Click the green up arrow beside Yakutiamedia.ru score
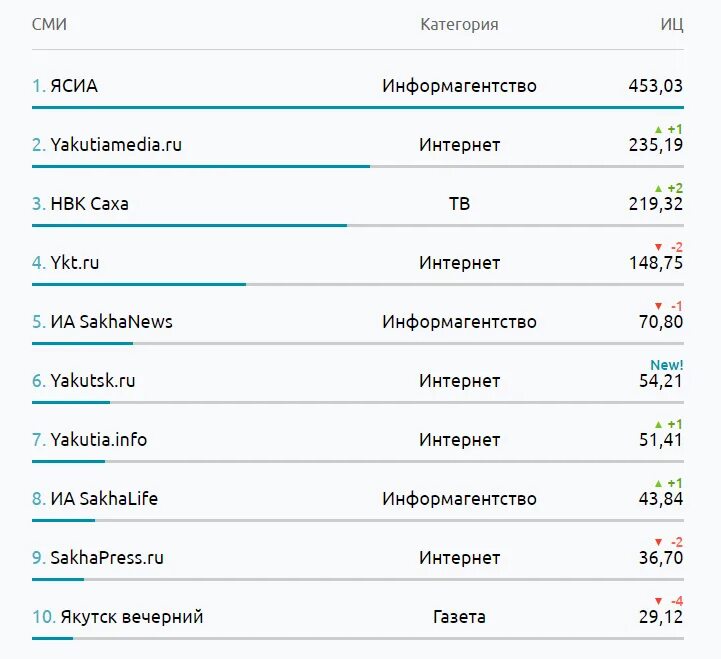This screenshot has height=659, width=721. click(657, 129)
